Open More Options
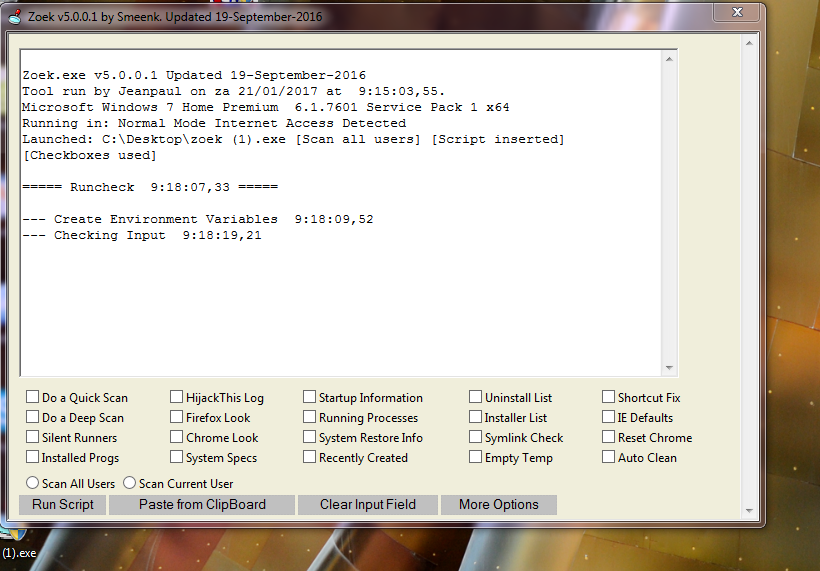 pyautogui.click(x=499, y=505)
